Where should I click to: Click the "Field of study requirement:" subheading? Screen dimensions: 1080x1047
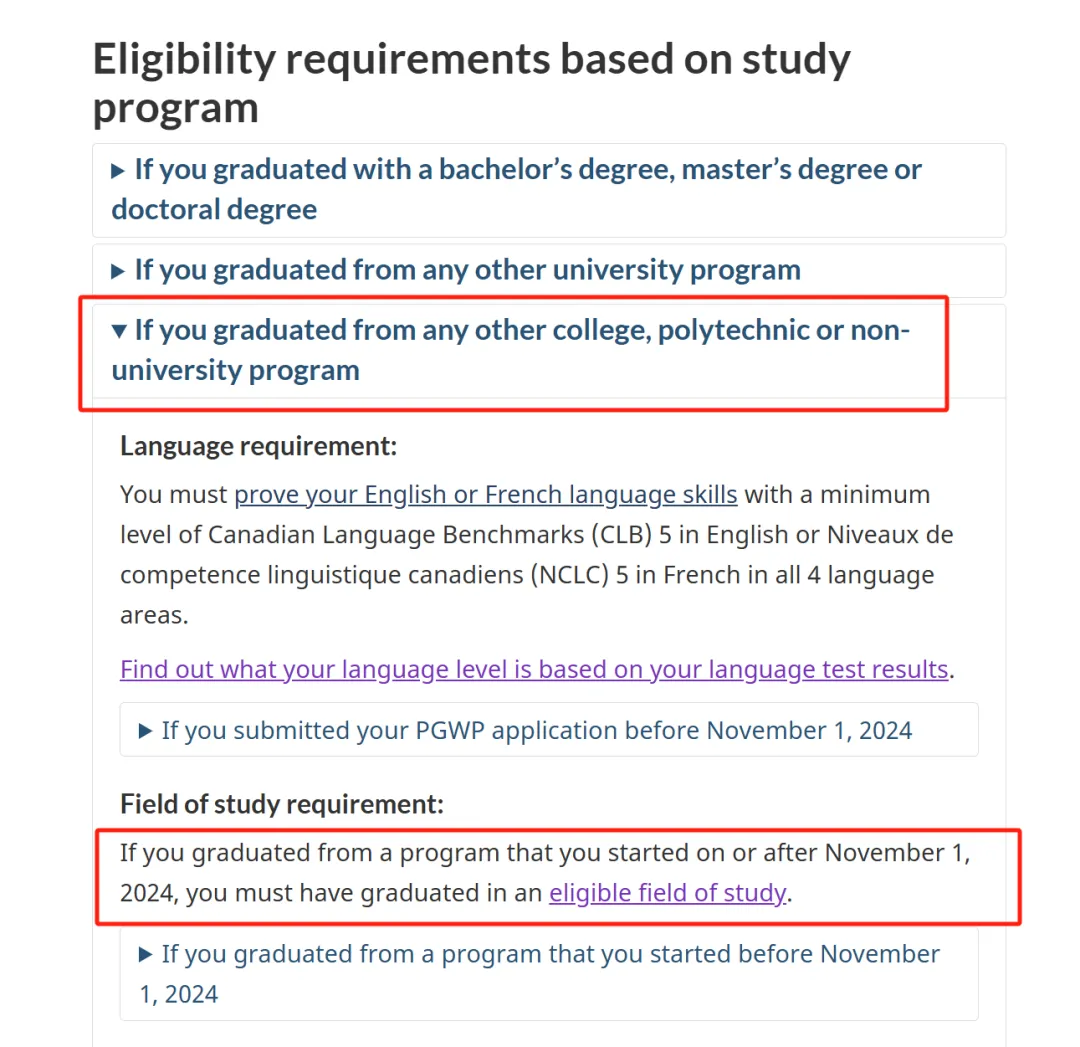[x=281, y=803]
